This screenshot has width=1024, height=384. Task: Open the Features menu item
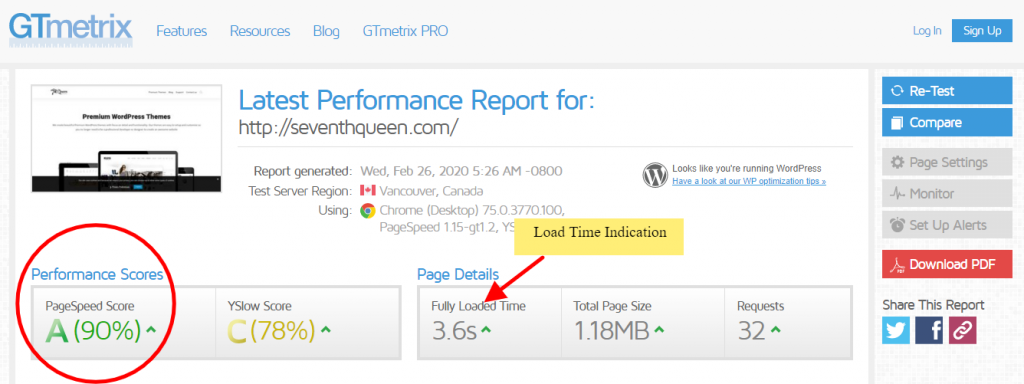(182, 31)
